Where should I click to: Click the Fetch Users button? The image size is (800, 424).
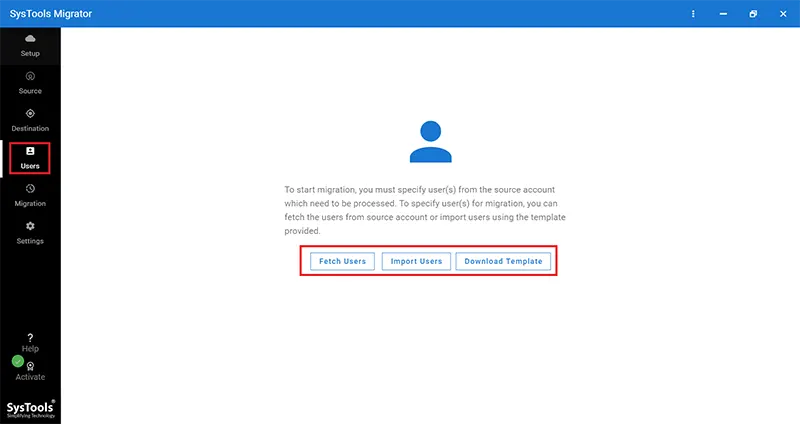342,261
